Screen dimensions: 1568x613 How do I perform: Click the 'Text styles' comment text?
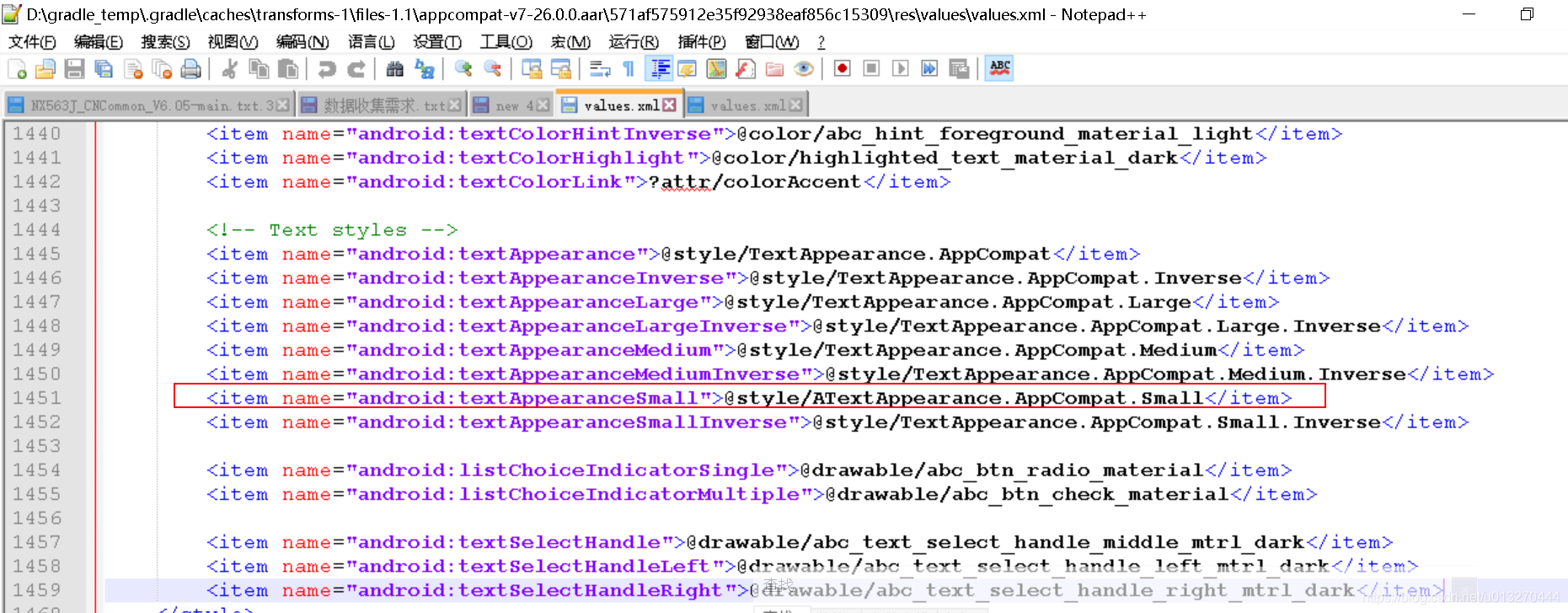(337, 230)
